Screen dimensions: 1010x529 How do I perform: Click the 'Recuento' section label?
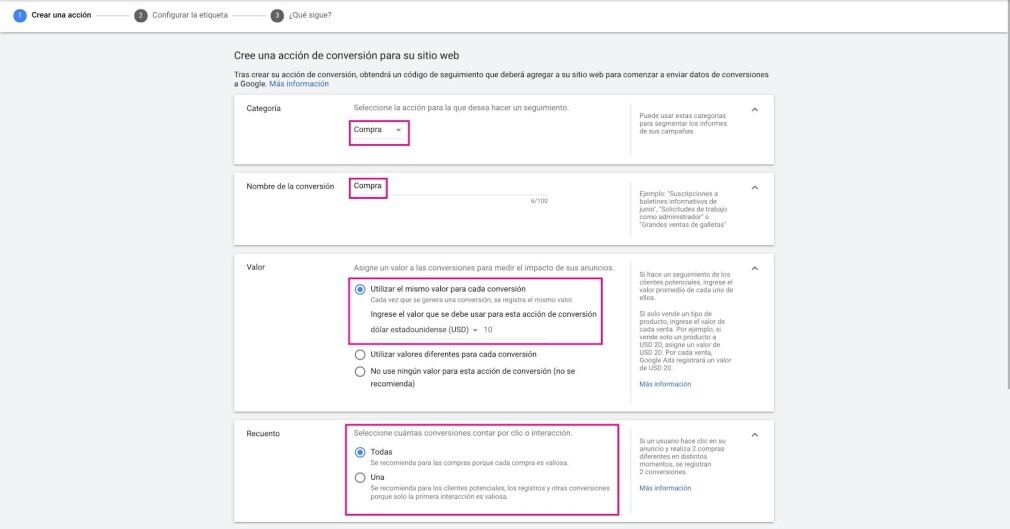[263, 434]
